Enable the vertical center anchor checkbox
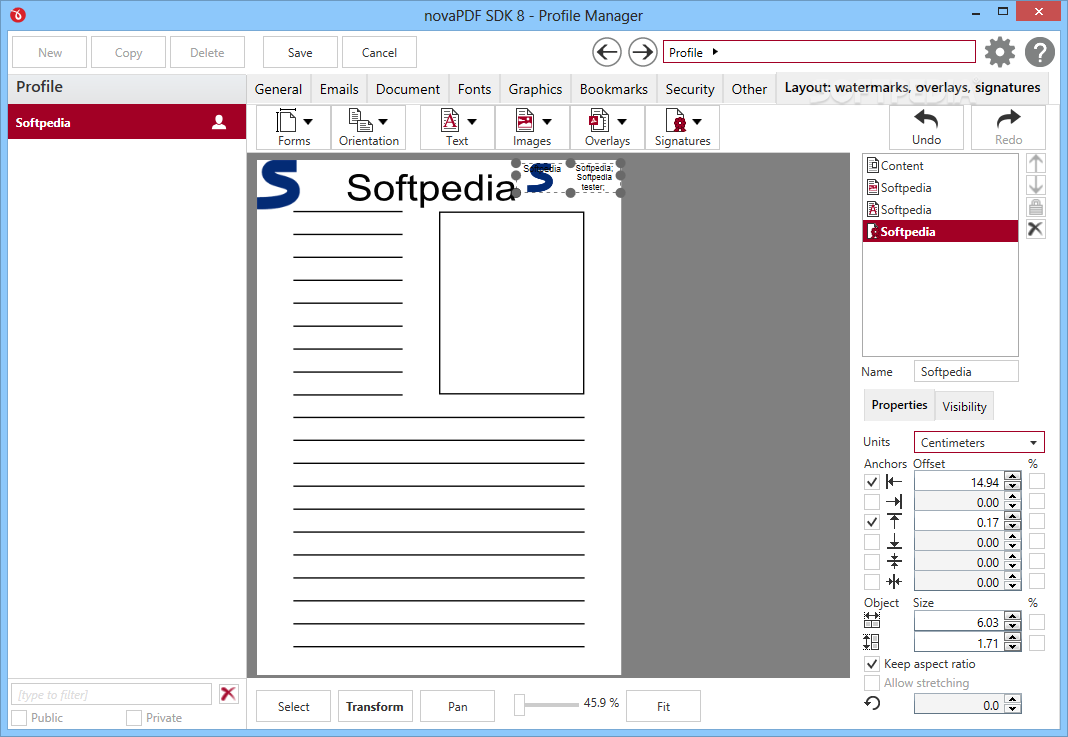Screen dimensions: 1068x737 [x=872, y=562]
